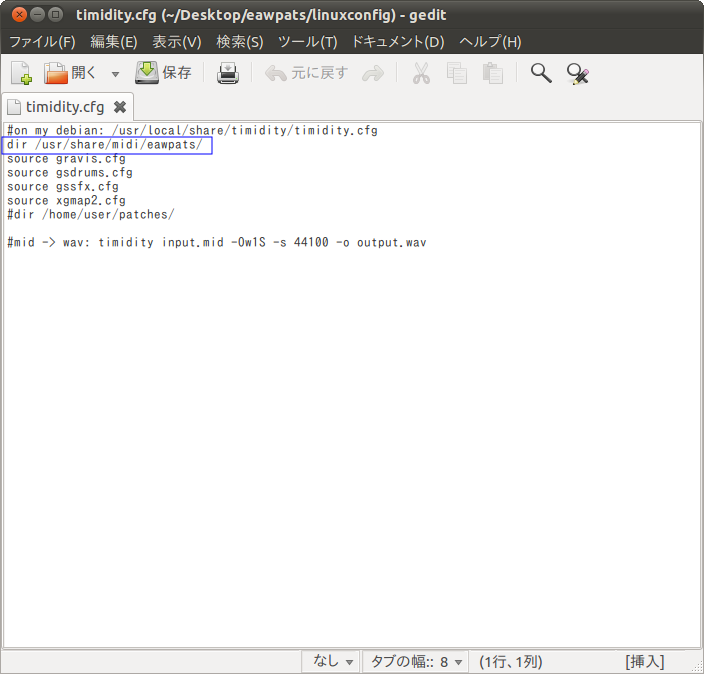Maximize the gedit window
This screenshot has width=704, height=674.
(x=55, y=15)
